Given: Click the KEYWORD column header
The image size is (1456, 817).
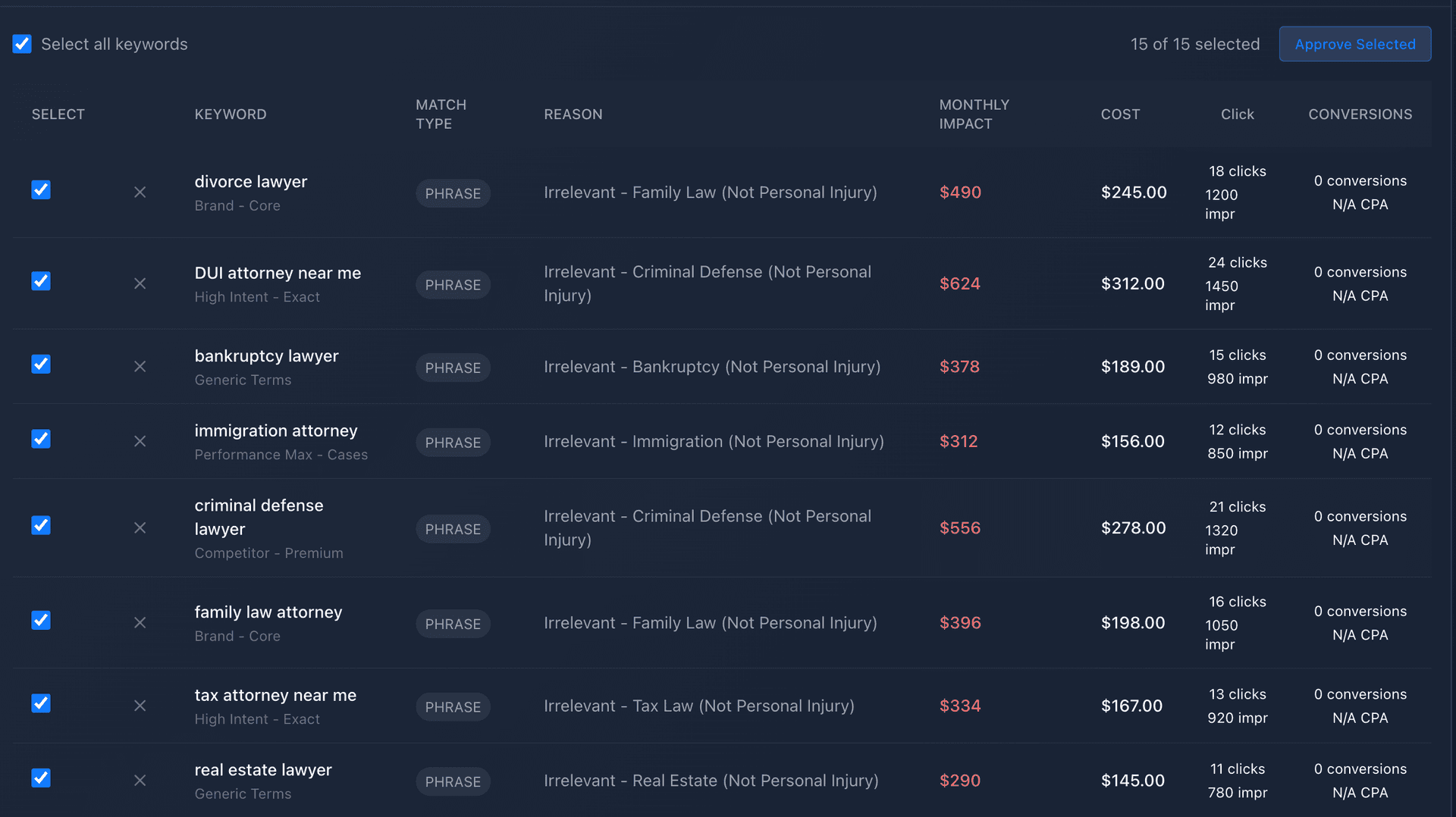Looking at the screenshot, I should (231, 114).
